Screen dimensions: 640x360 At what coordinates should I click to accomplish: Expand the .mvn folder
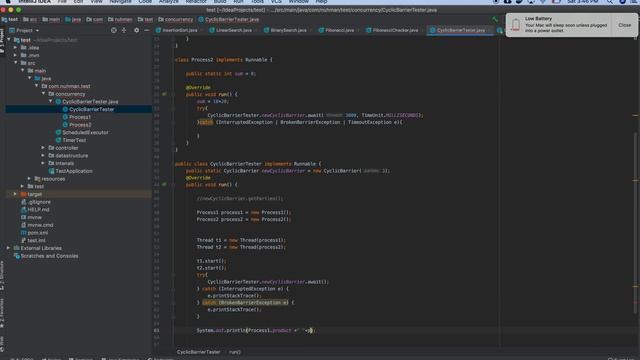[16, 56]
